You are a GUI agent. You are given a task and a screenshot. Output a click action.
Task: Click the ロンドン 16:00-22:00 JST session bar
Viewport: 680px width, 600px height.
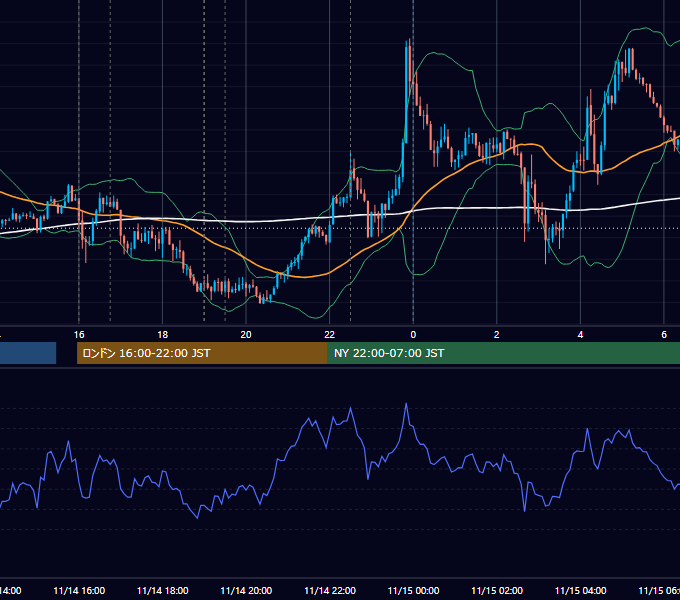202,353
